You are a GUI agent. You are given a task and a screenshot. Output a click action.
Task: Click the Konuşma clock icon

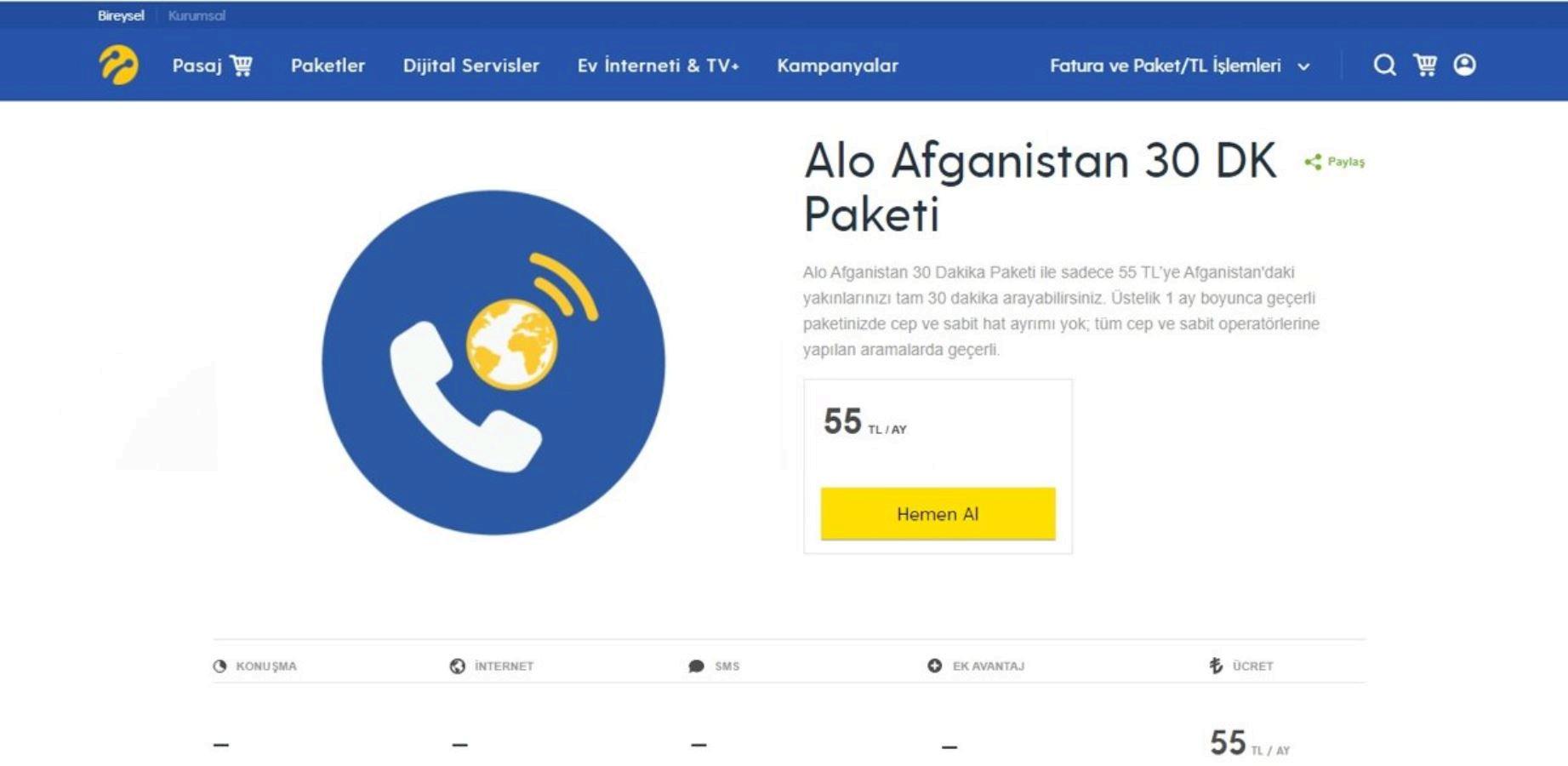pyautogui.click(x=220, y=666)
